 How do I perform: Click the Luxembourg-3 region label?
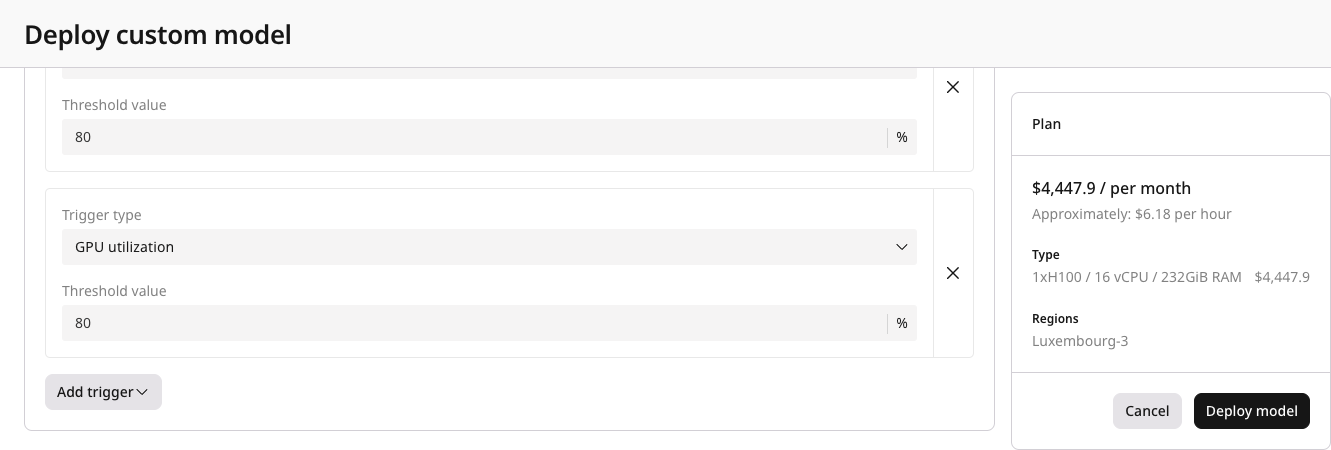(1080, 341)
